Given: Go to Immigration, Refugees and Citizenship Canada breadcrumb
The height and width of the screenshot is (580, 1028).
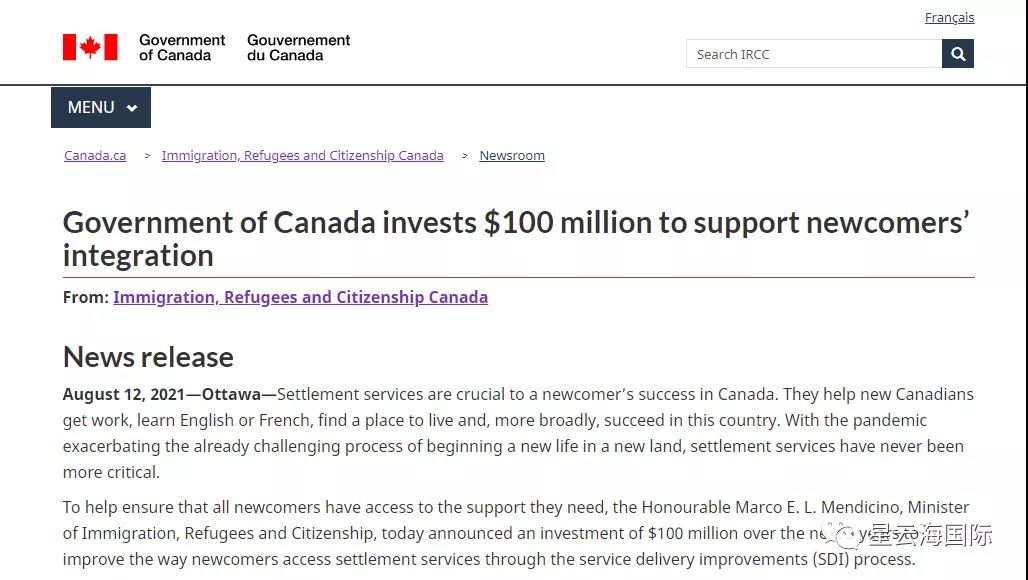Looking at the screenshot, I should click(302, 156).
